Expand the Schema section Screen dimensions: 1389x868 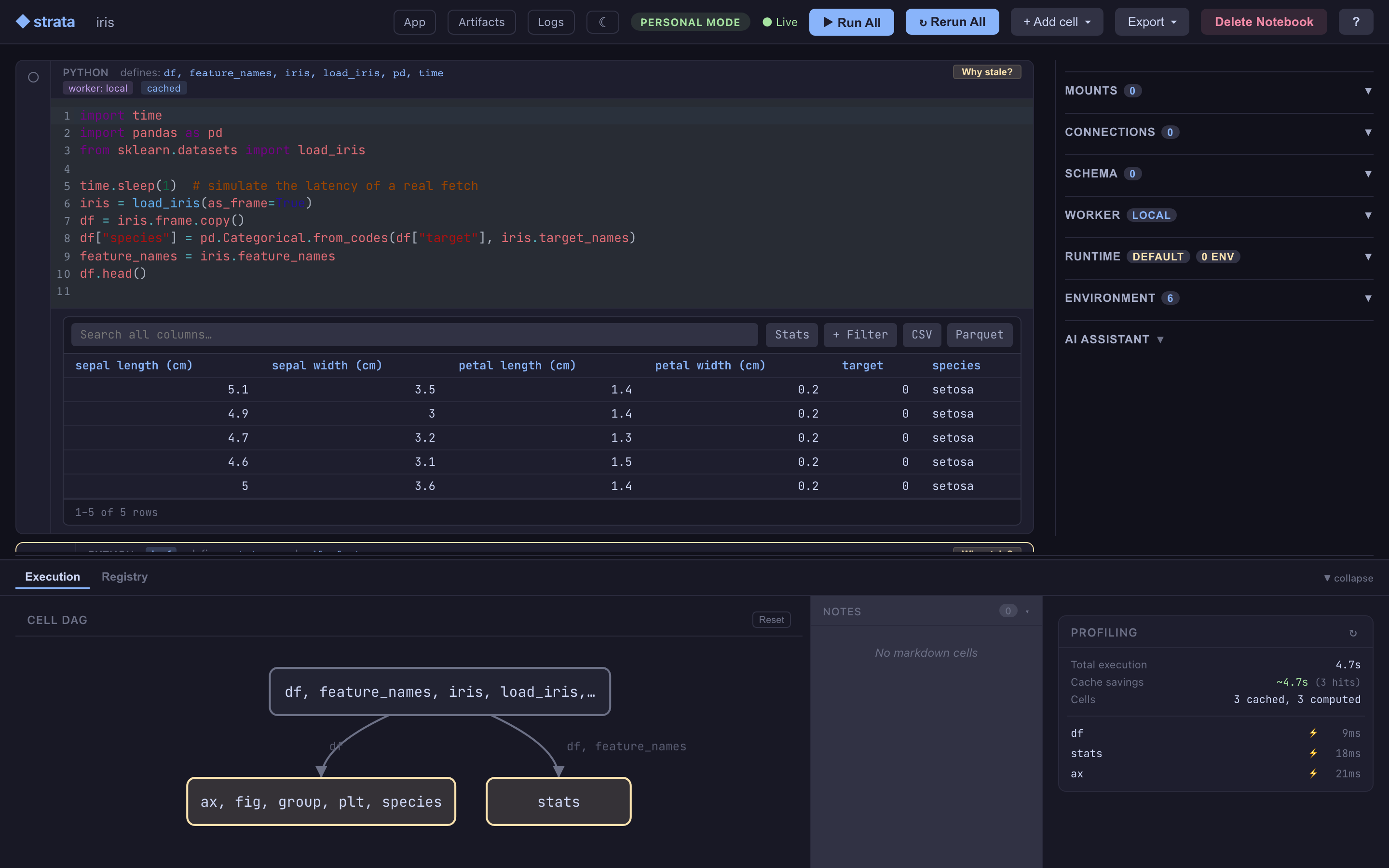pos(1219,174)
